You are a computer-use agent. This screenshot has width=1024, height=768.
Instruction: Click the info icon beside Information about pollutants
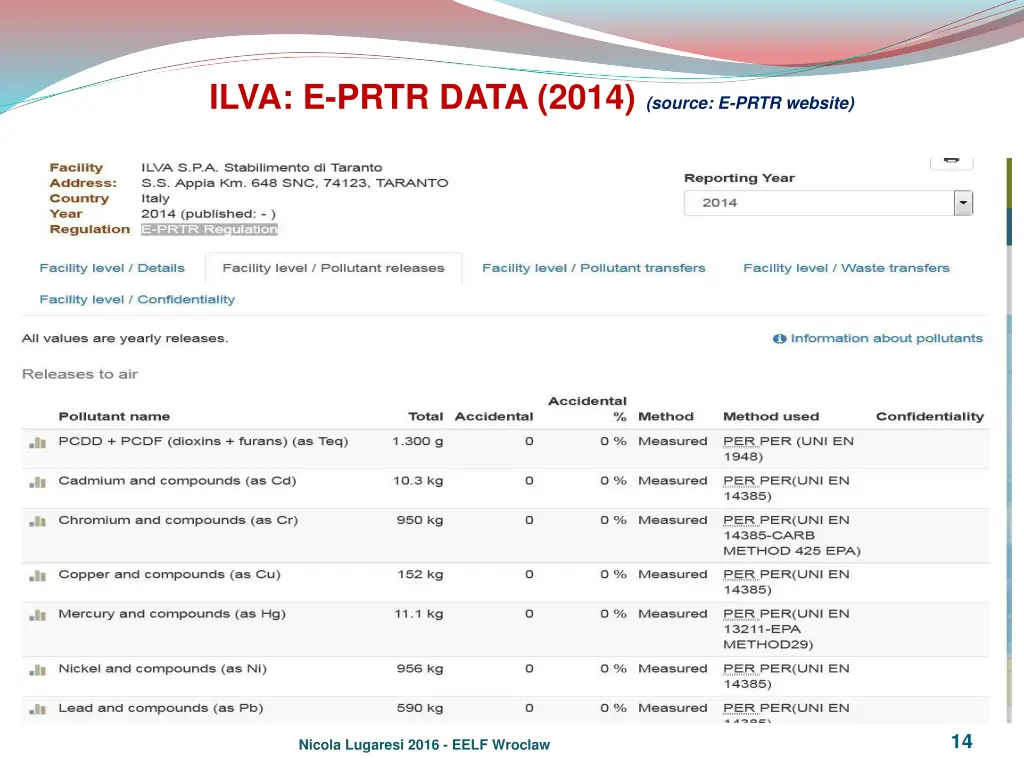click(779, 338)
